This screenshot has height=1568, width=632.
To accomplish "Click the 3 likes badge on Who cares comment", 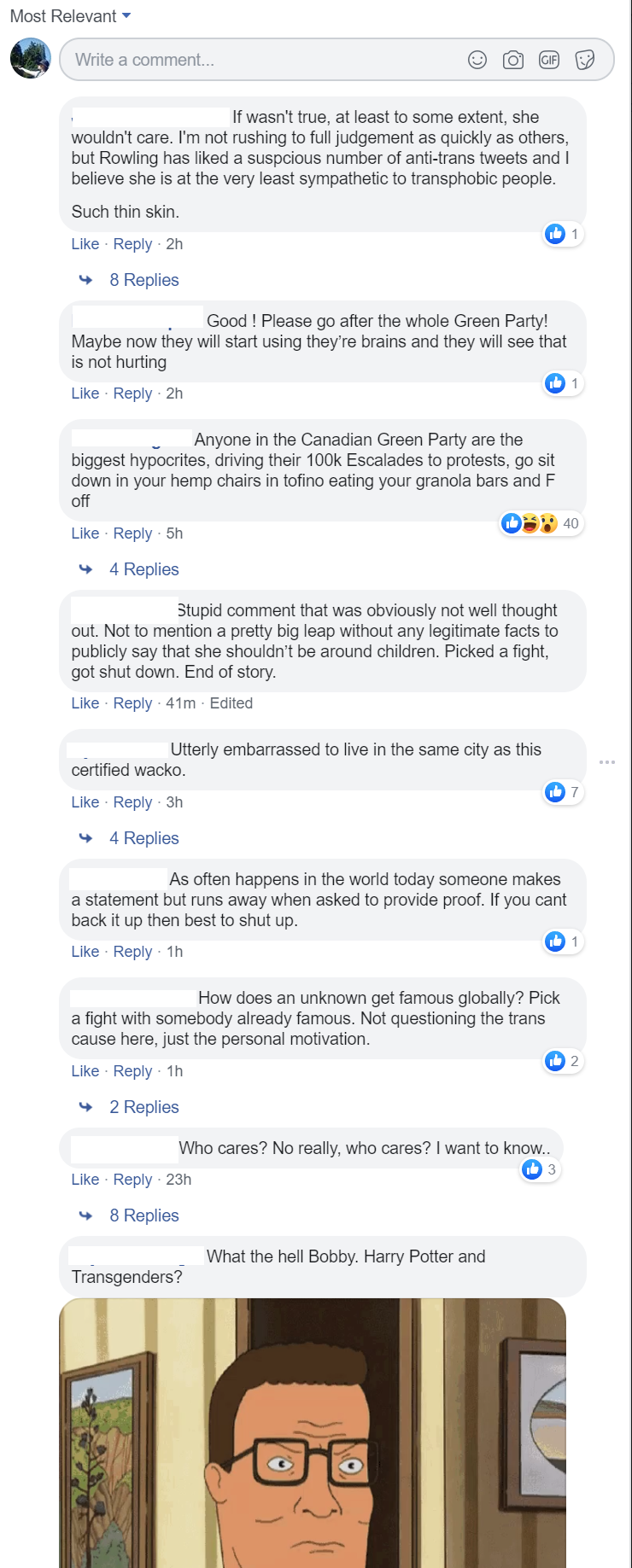I will (x=541, y=1169).
